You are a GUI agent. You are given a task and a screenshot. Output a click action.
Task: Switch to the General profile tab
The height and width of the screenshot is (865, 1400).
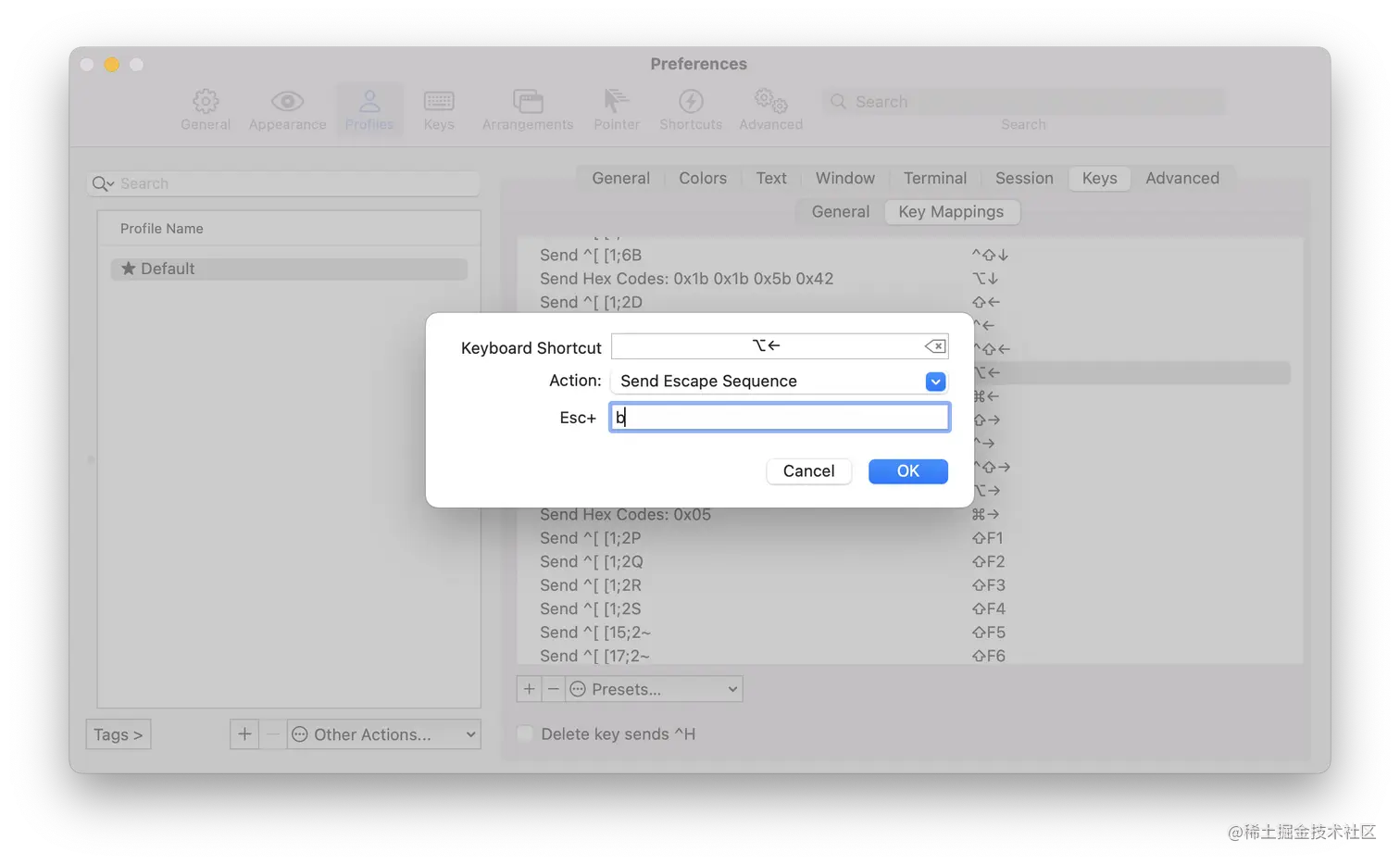[620, 179]
